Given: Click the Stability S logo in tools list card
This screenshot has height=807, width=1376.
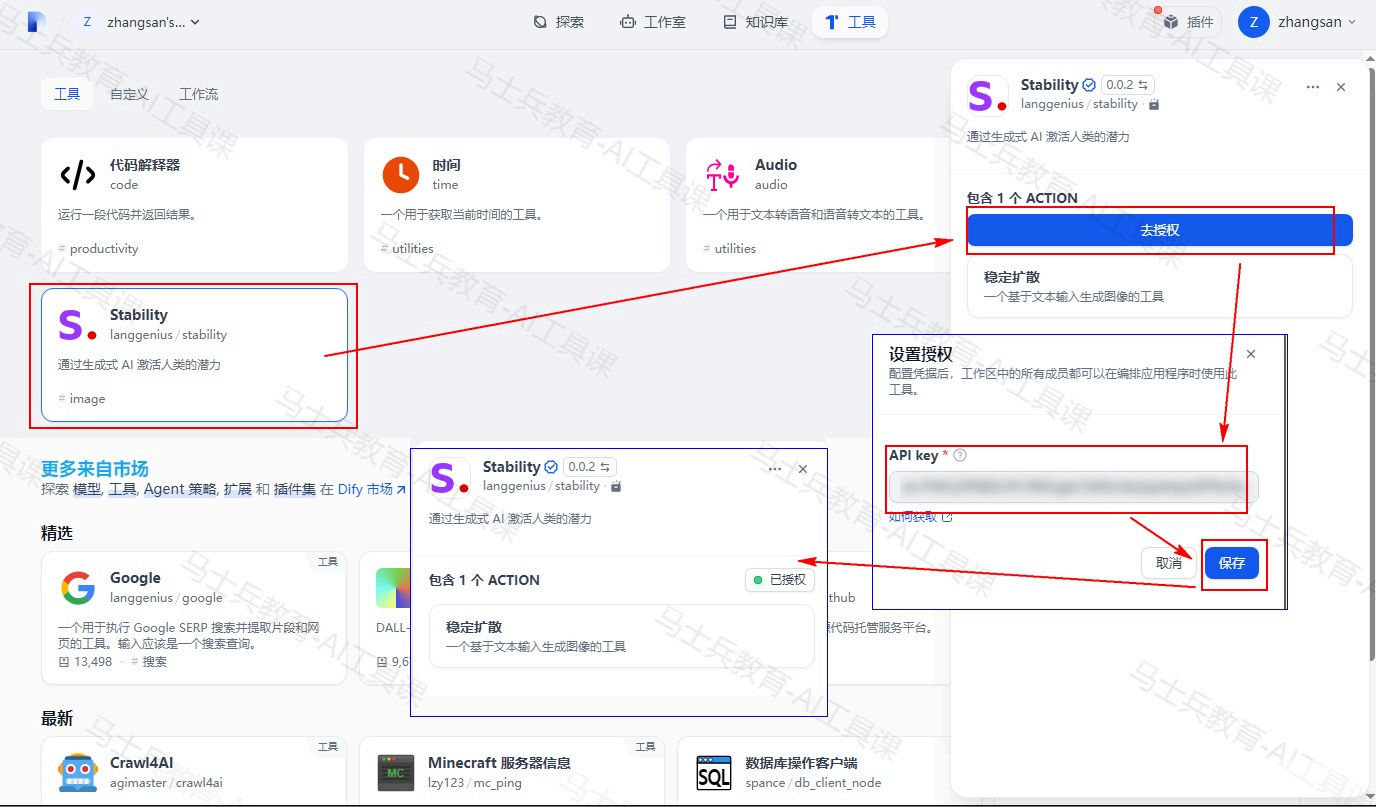Looking at the screenshot, I should pos(78,325).
